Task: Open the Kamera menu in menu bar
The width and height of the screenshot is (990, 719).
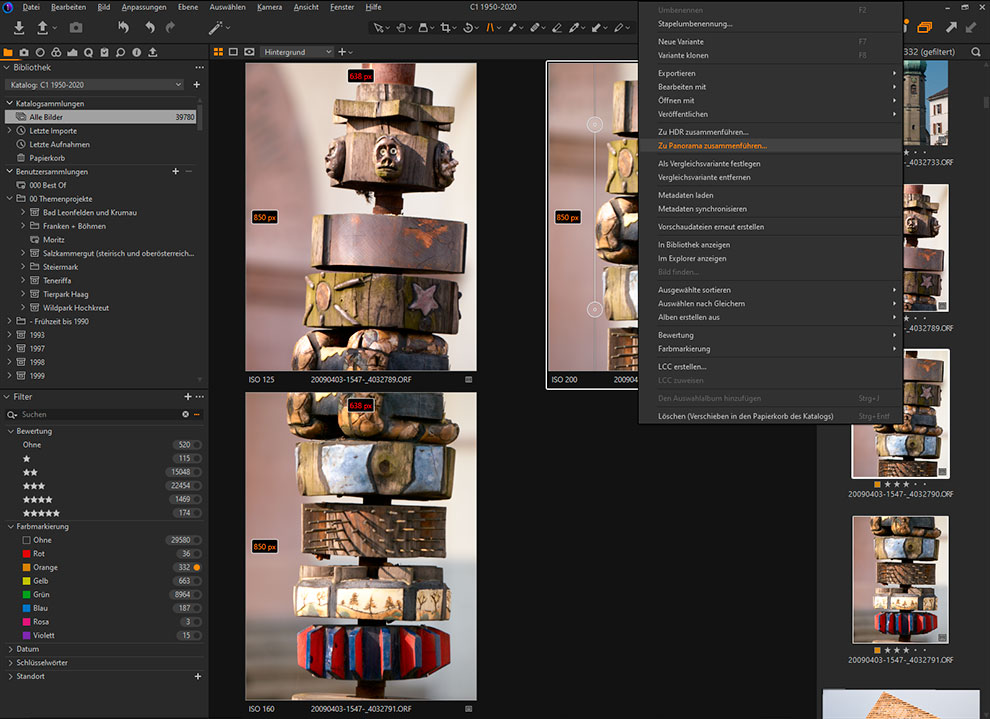Action: pos(270,7)
